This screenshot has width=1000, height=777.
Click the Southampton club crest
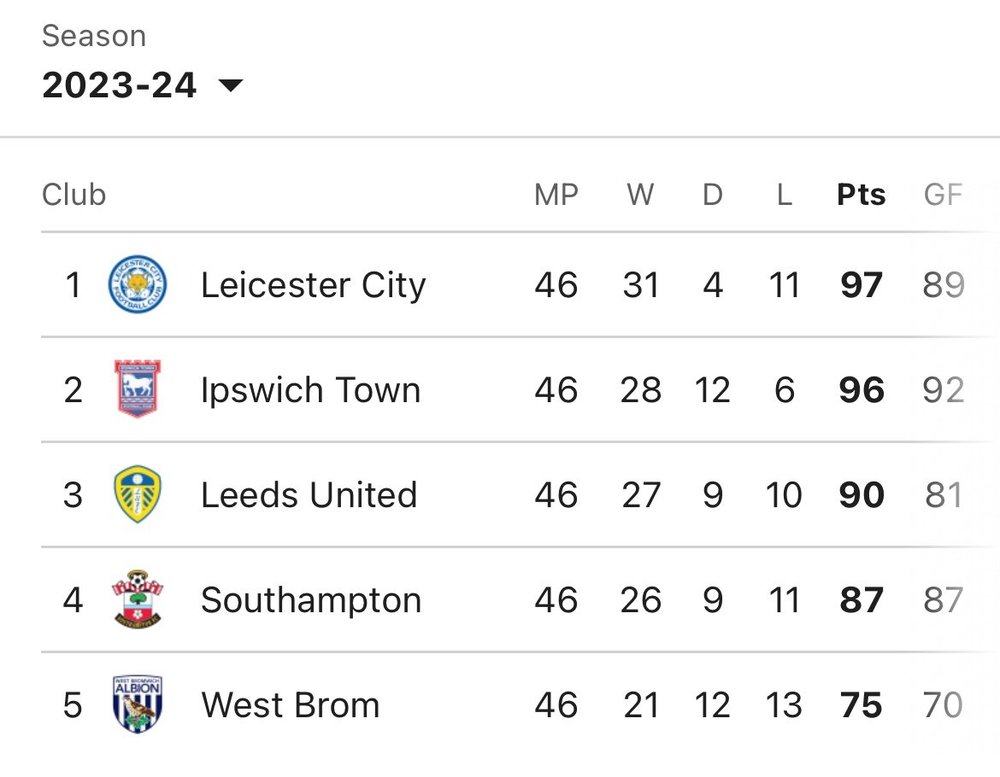(x=138, y=599)
